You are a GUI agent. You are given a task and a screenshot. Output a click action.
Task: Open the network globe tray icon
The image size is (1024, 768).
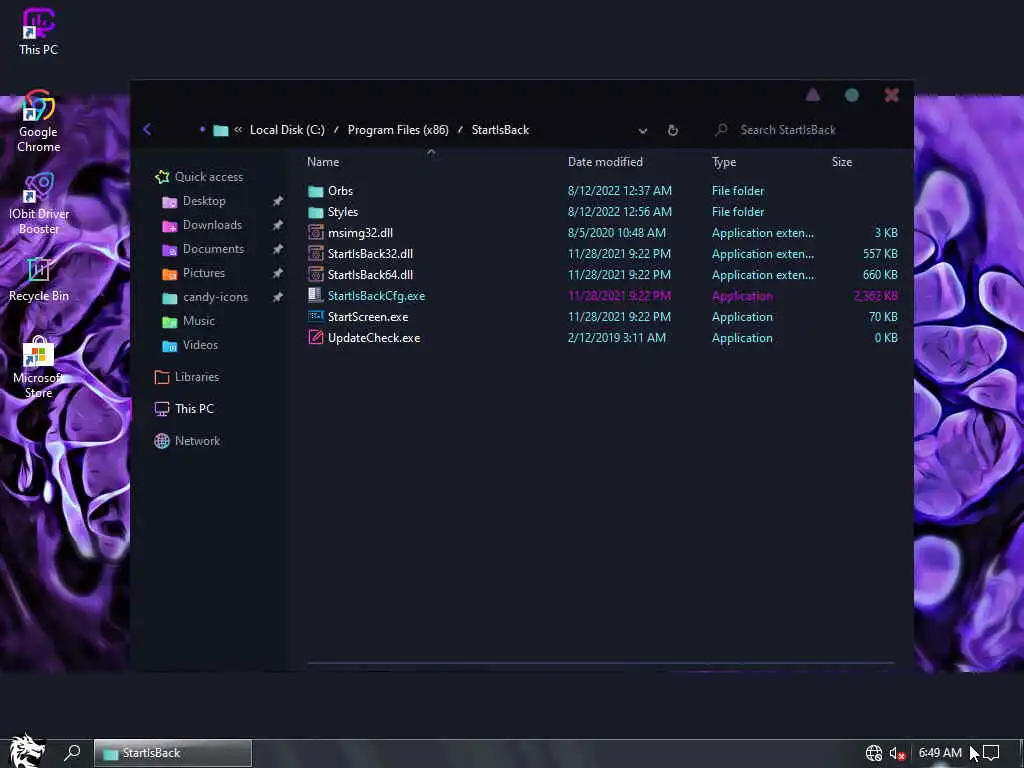click(x=874, y=753)
